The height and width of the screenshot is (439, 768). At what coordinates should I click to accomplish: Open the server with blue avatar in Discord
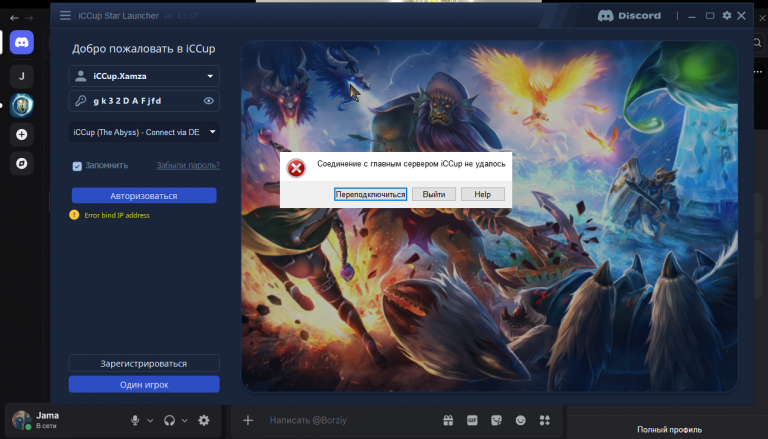[x=22, y=105]
